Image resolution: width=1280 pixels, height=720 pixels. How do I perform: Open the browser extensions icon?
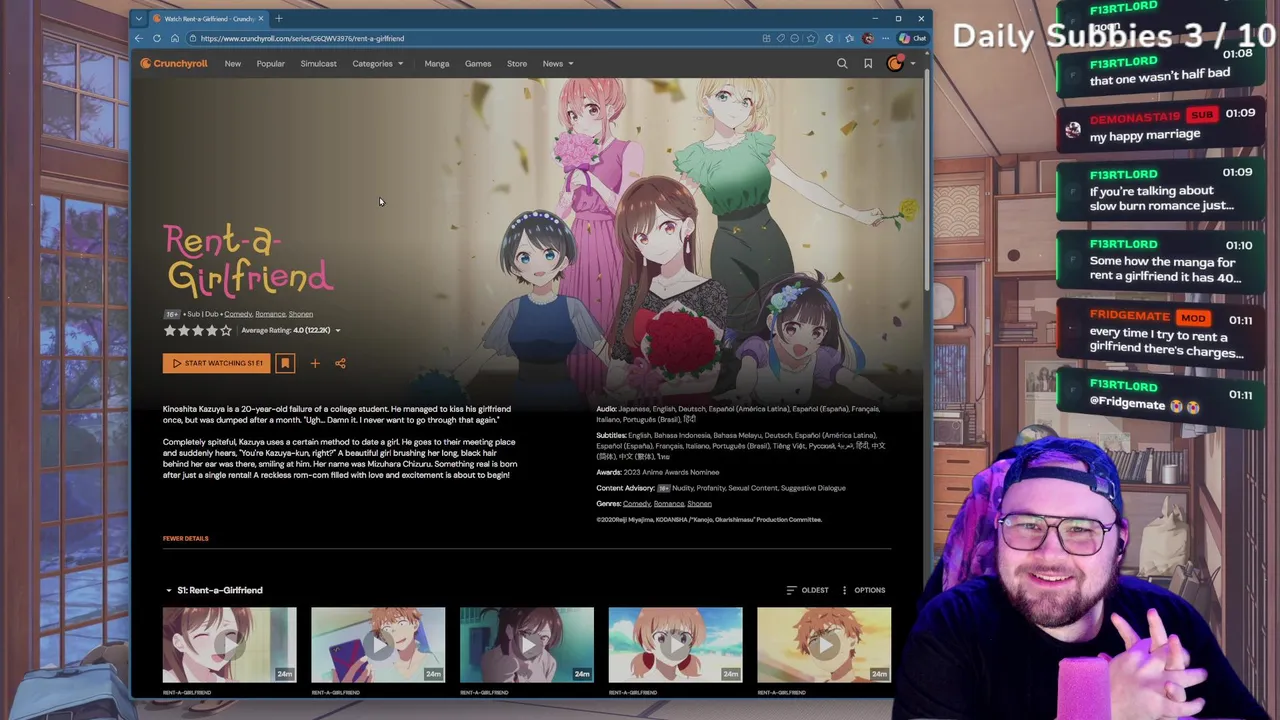pyautogui.click(x=829, y=38)
